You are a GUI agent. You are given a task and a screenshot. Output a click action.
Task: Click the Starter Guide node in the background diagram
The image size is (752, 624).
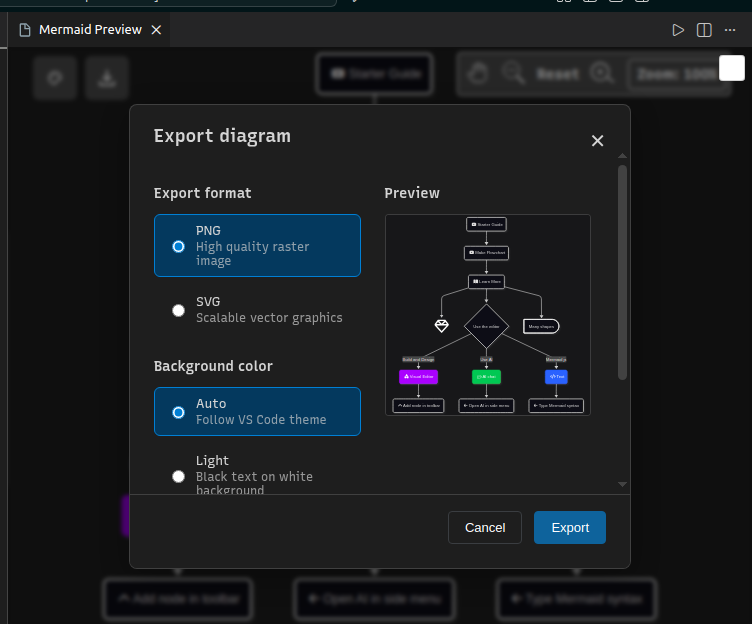(375, 74)
